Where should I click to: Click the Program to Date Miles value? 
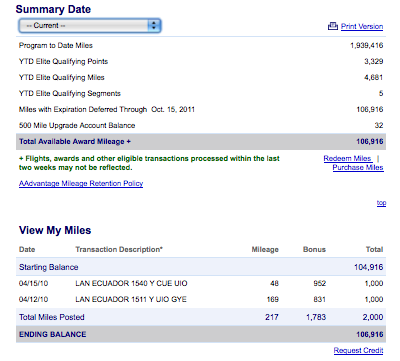(x=367, y=46)
